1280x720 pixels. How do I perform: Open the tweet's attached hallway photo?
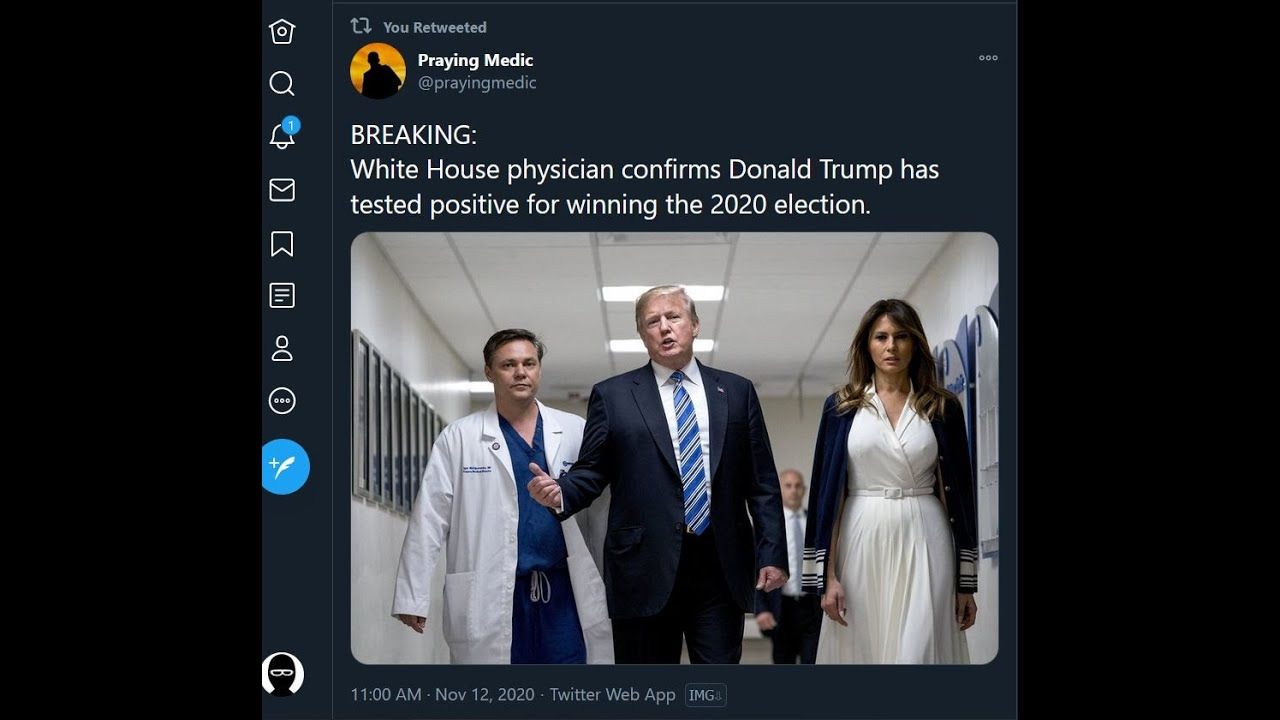tap(674, 448)
